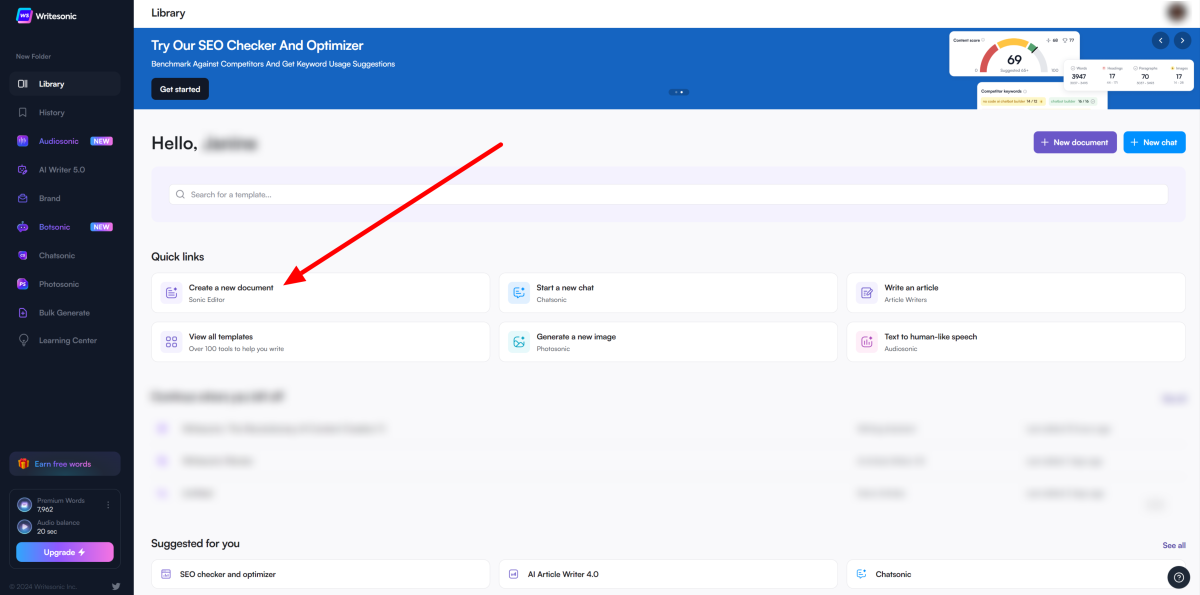Click the Bulk Generate sidebar icon
The height and width of the screenshot is (595, 1200).
[23, 312]
